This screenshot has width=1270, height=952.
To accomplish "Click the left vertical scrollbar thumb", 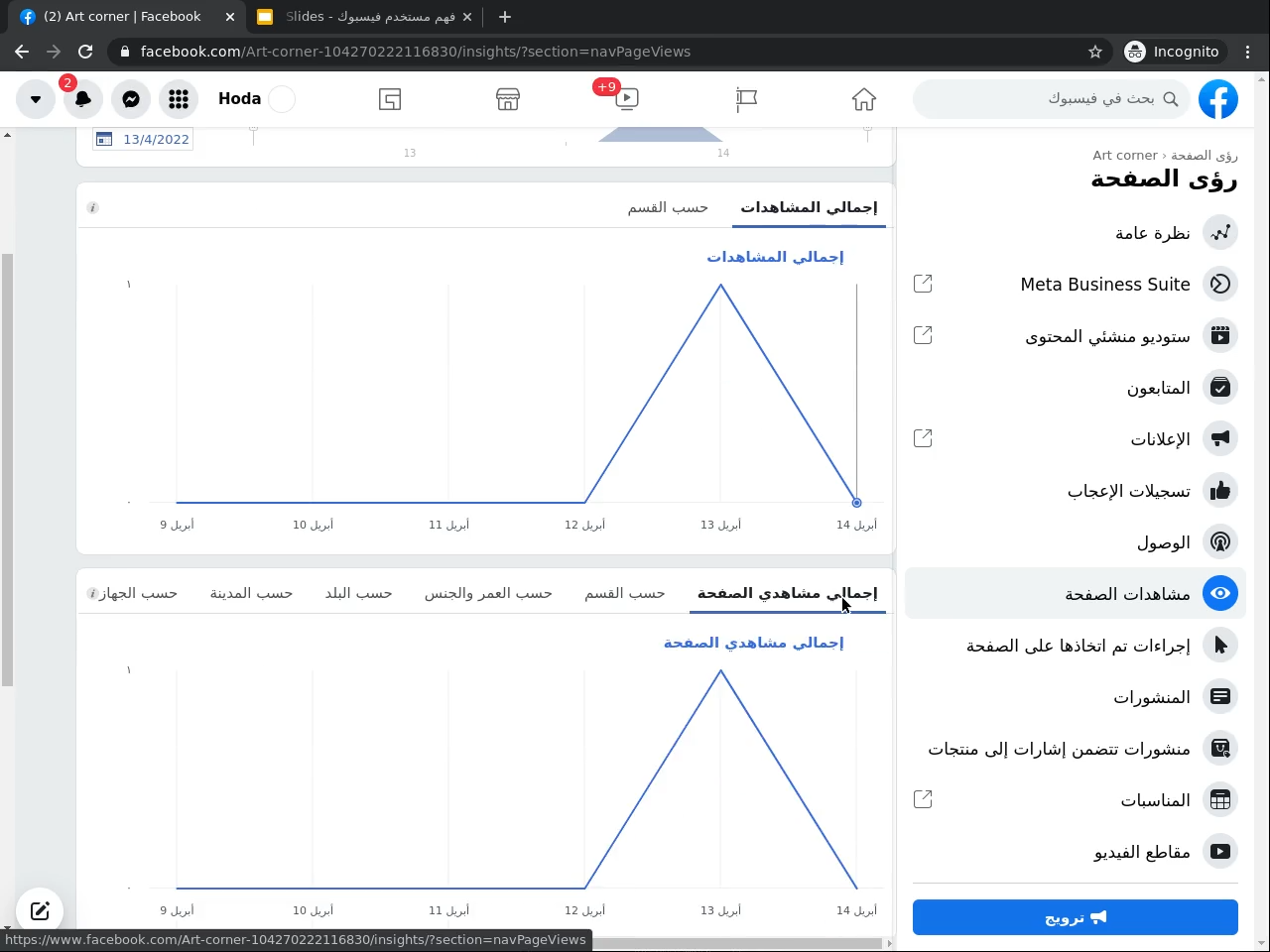I will pyautogui.click(x=7, y=470).
